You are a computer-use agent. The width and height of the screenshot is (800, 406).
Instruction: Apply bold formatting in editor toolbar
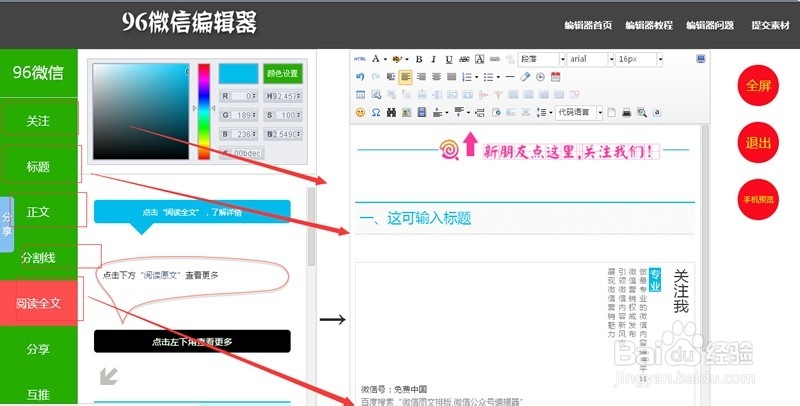[419, 59]
